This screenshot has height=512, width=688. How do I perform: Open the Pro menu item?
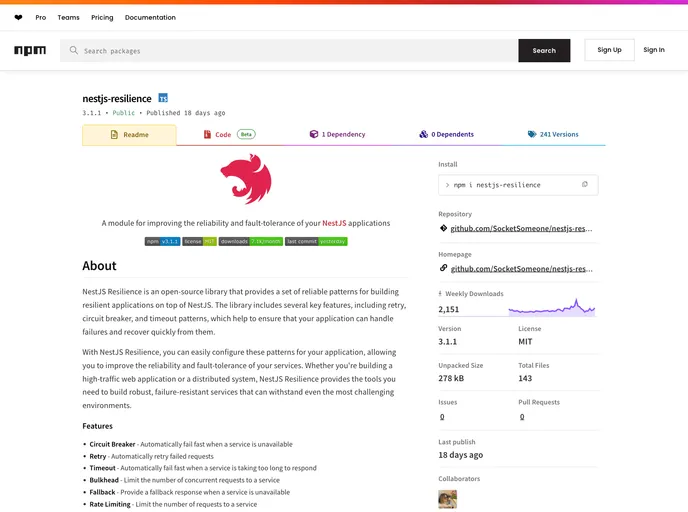[x=41, y=18]
